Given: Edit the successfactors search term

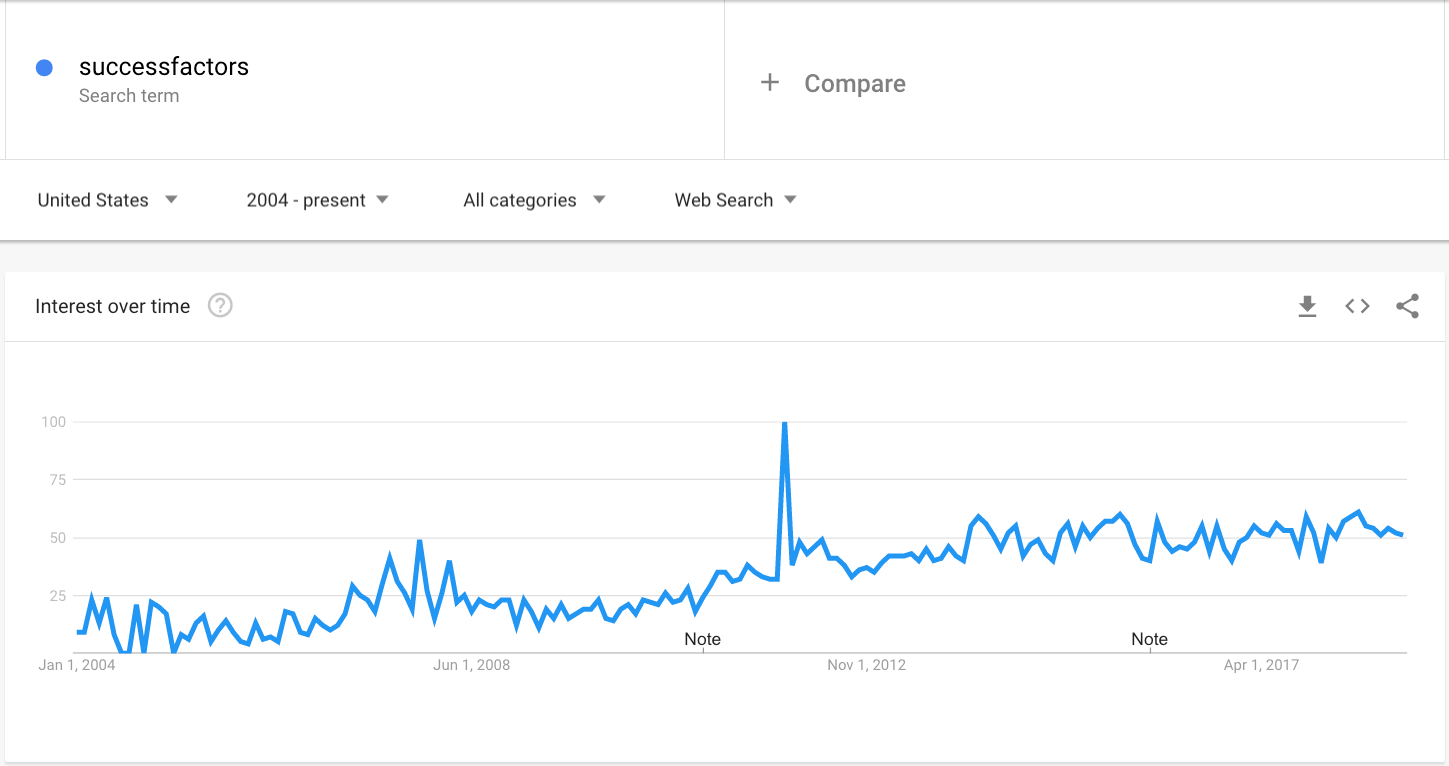Looking at the screenshot, I should tap(164, 67).
